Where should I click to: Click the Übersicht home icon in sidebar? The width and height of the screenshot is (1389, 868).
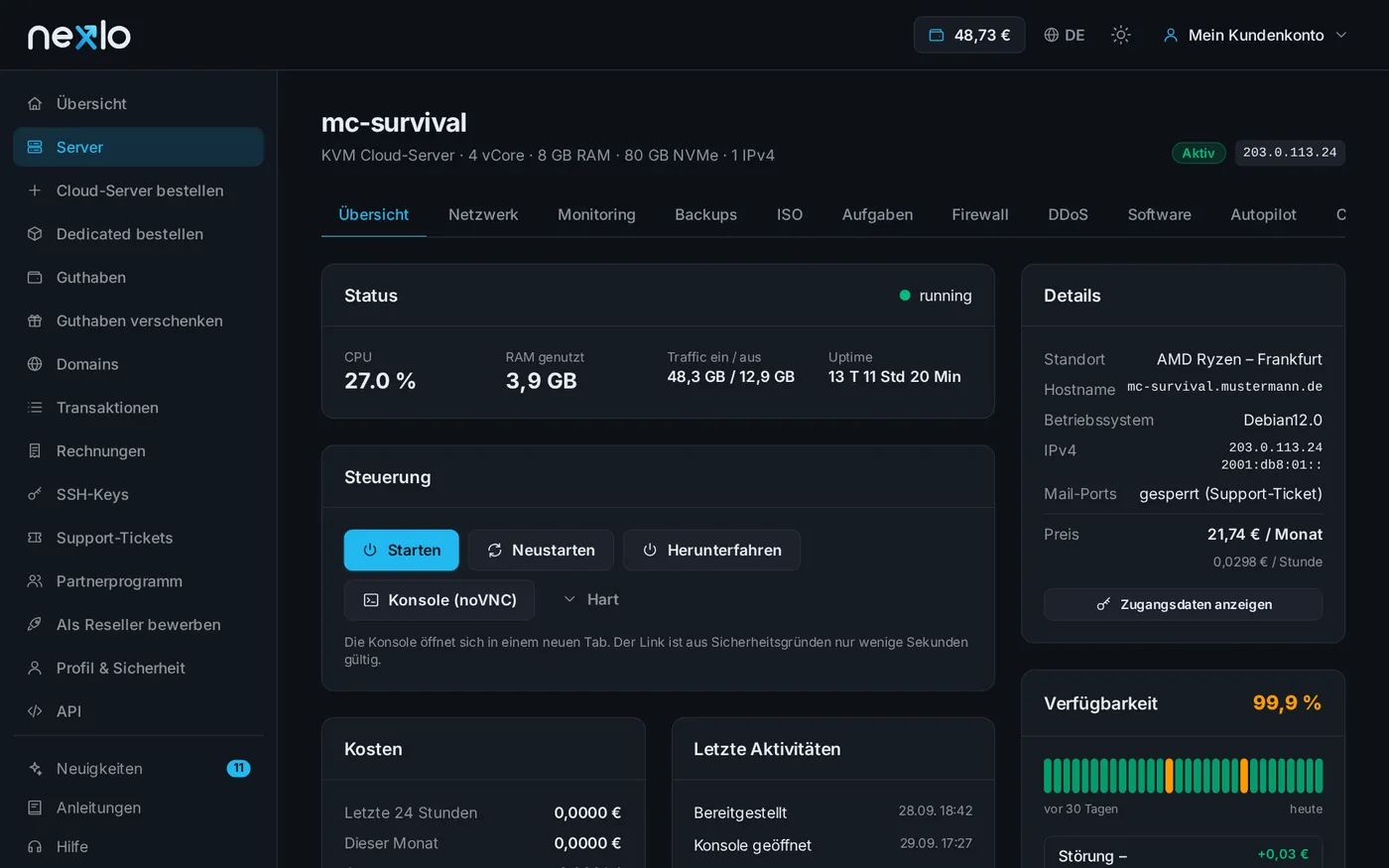click(x=35, y=103)
